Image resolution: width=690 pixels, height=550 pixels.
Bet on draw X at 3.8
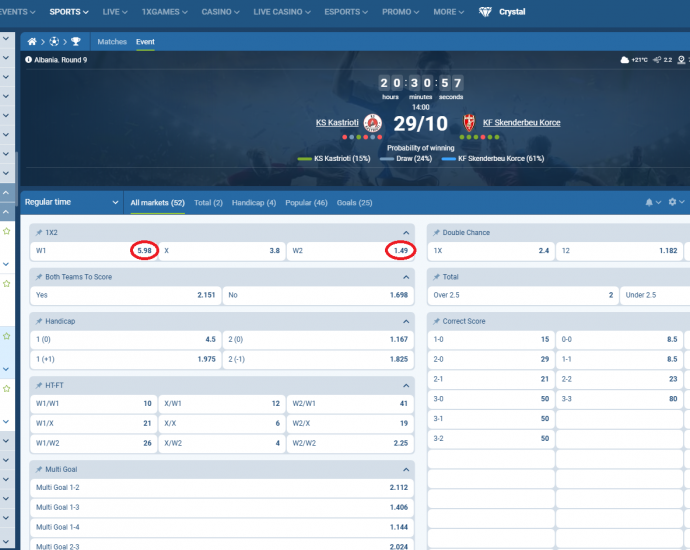pos(222,251)
